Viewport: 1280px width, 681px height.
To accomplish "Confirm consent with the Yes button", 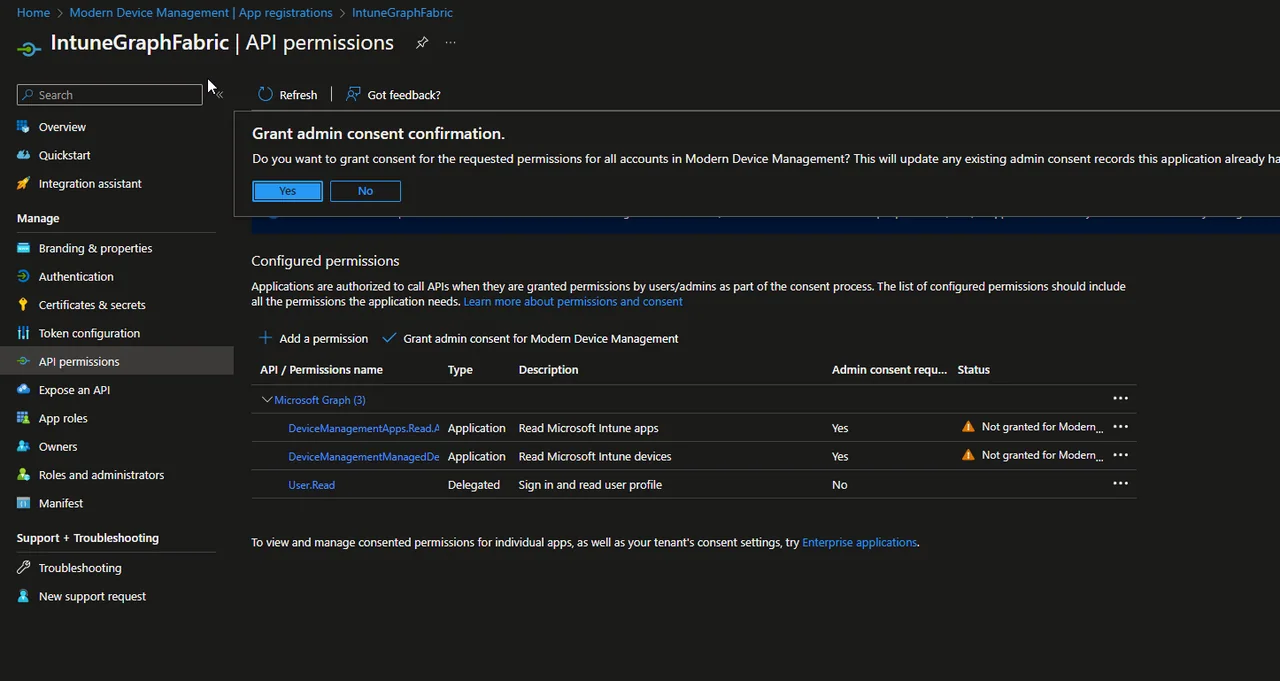I will coord(288,191).
